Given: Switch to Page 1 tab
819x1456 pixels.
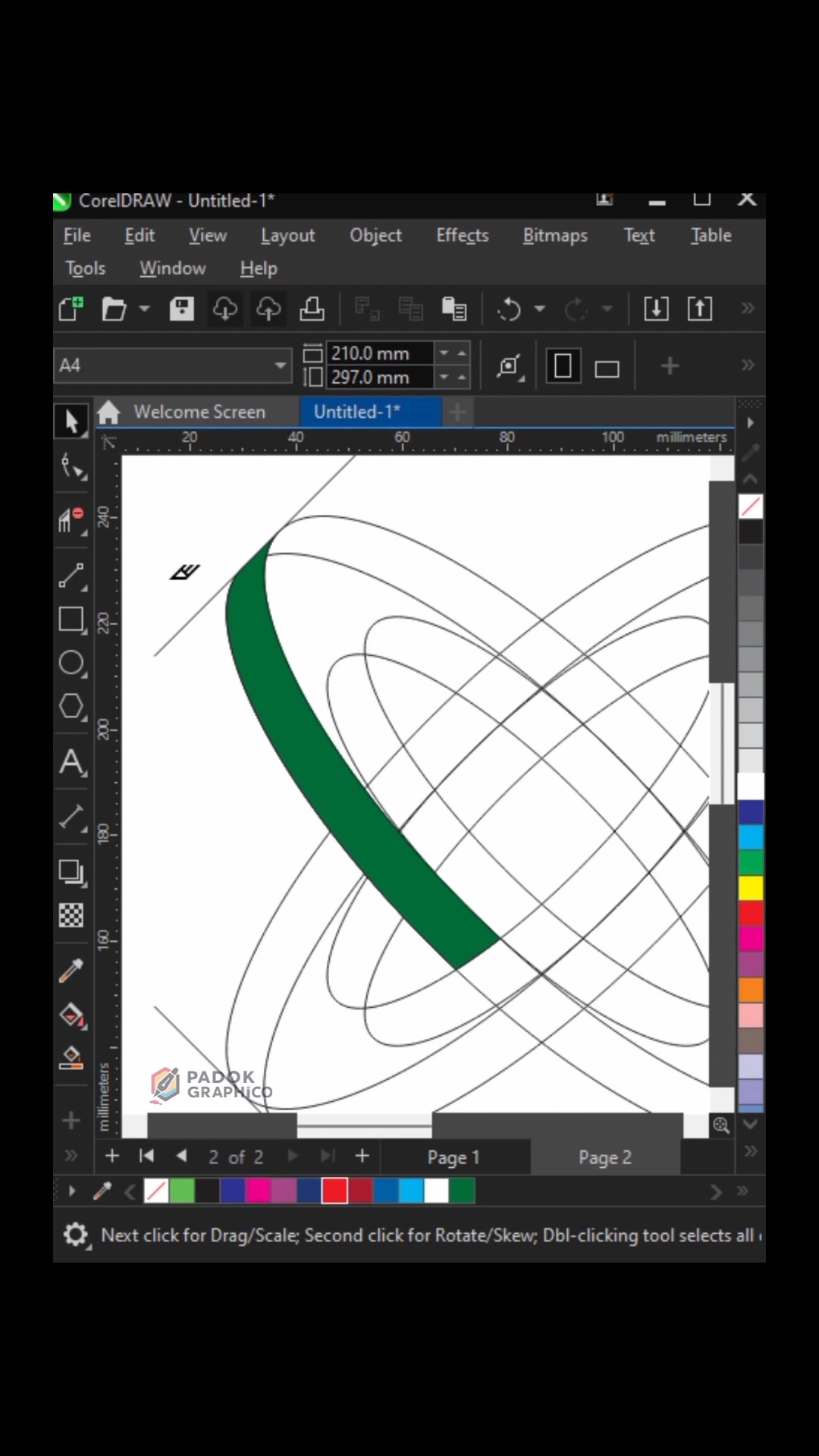Looking at the screenshot, I should pyautogui.click(x=453, y=1157).
